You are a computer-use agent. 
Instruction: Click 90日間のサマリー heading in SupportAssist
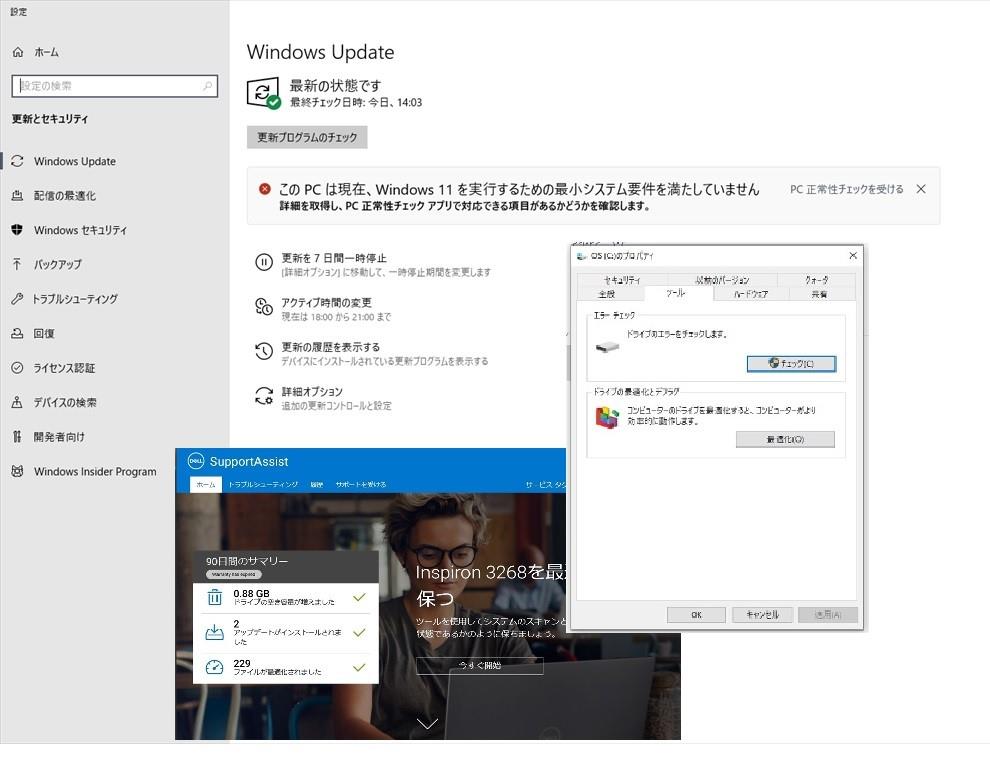247,560
